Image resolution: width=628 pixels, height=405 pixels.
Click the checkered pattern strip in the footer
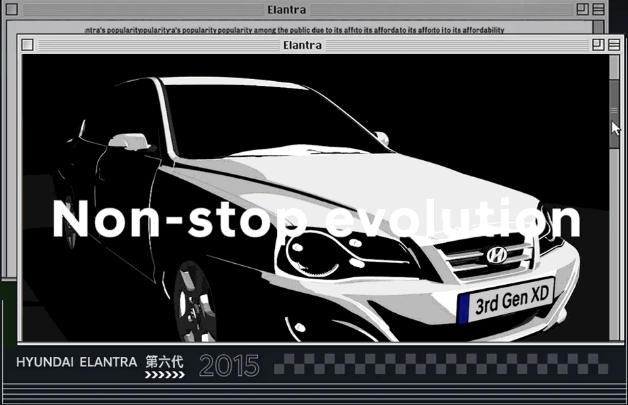pyautogui.click(x=440, y=364)
